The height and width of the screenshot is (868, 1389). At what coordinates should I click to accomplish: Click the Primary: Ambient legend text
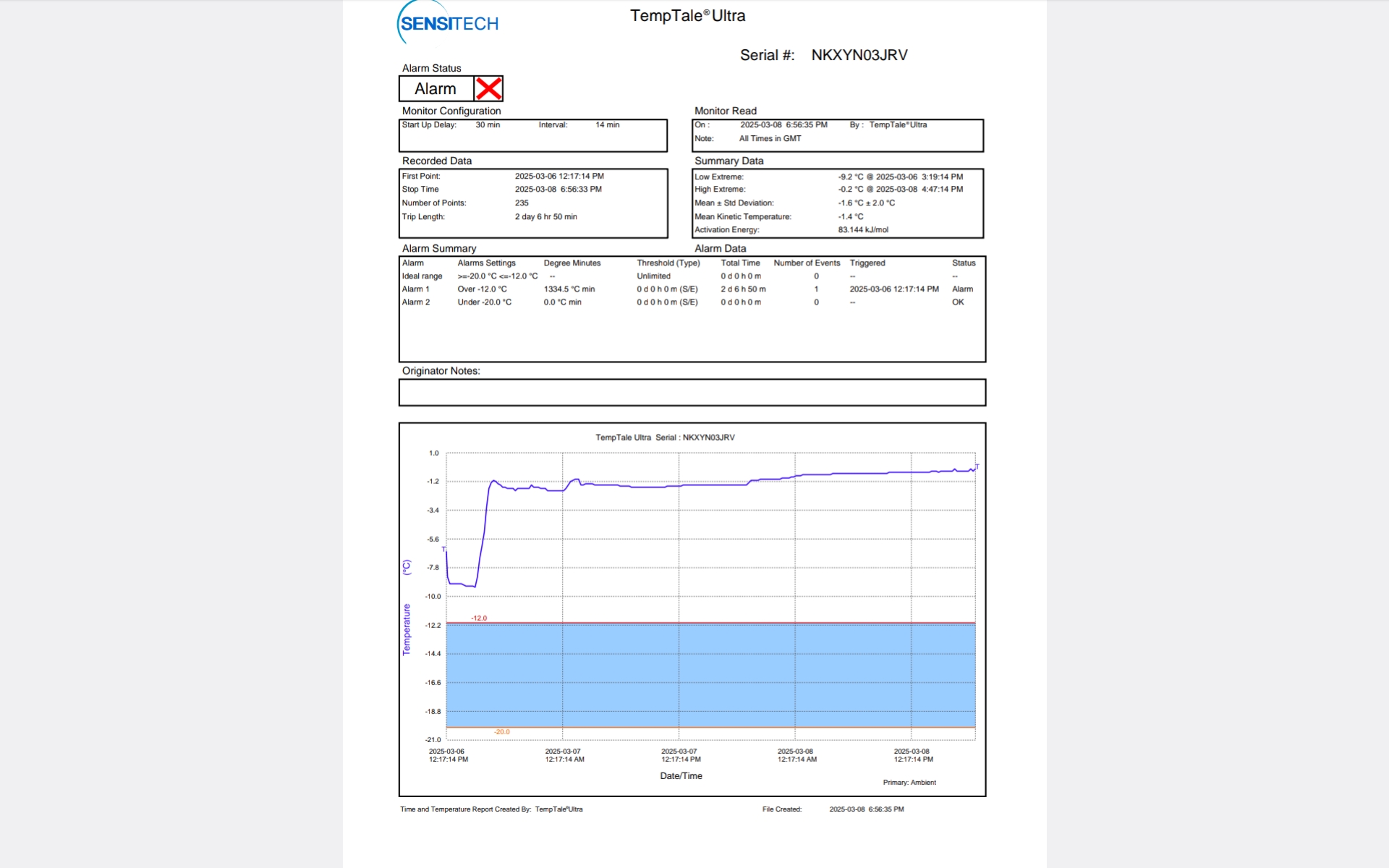(x=909, y=783)
